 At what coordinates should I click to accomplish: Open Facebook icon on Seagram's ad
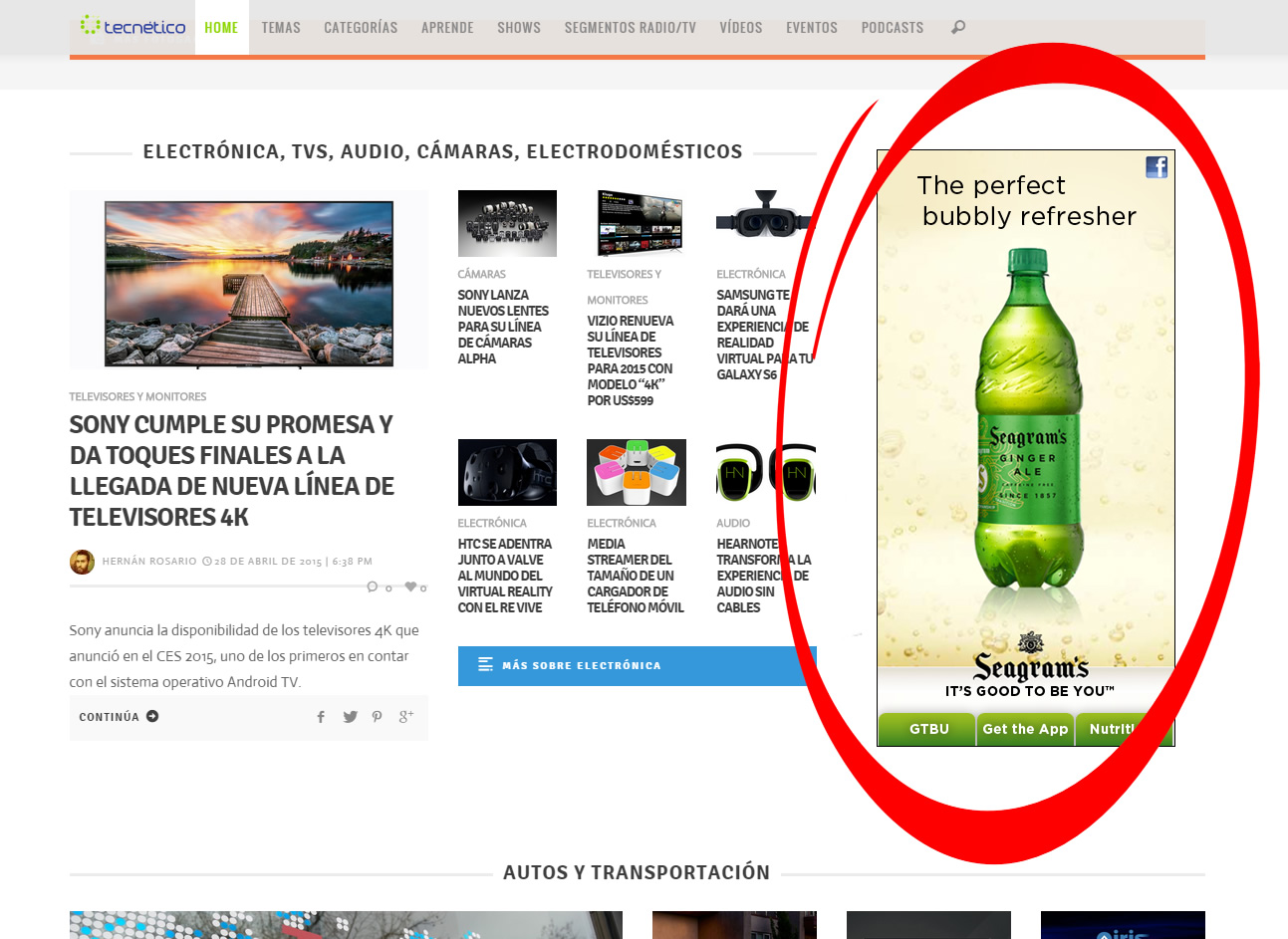point(1157,167)
